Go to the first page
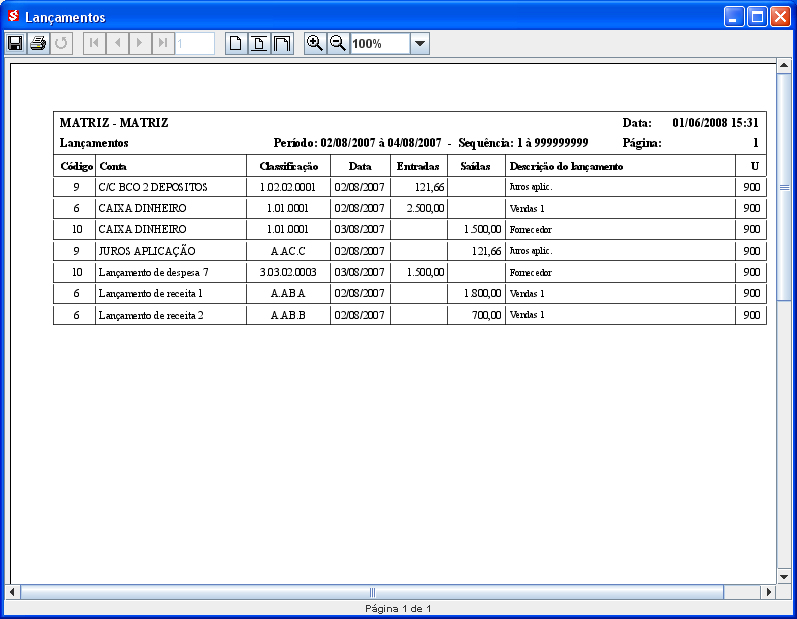 click(94, 43)
